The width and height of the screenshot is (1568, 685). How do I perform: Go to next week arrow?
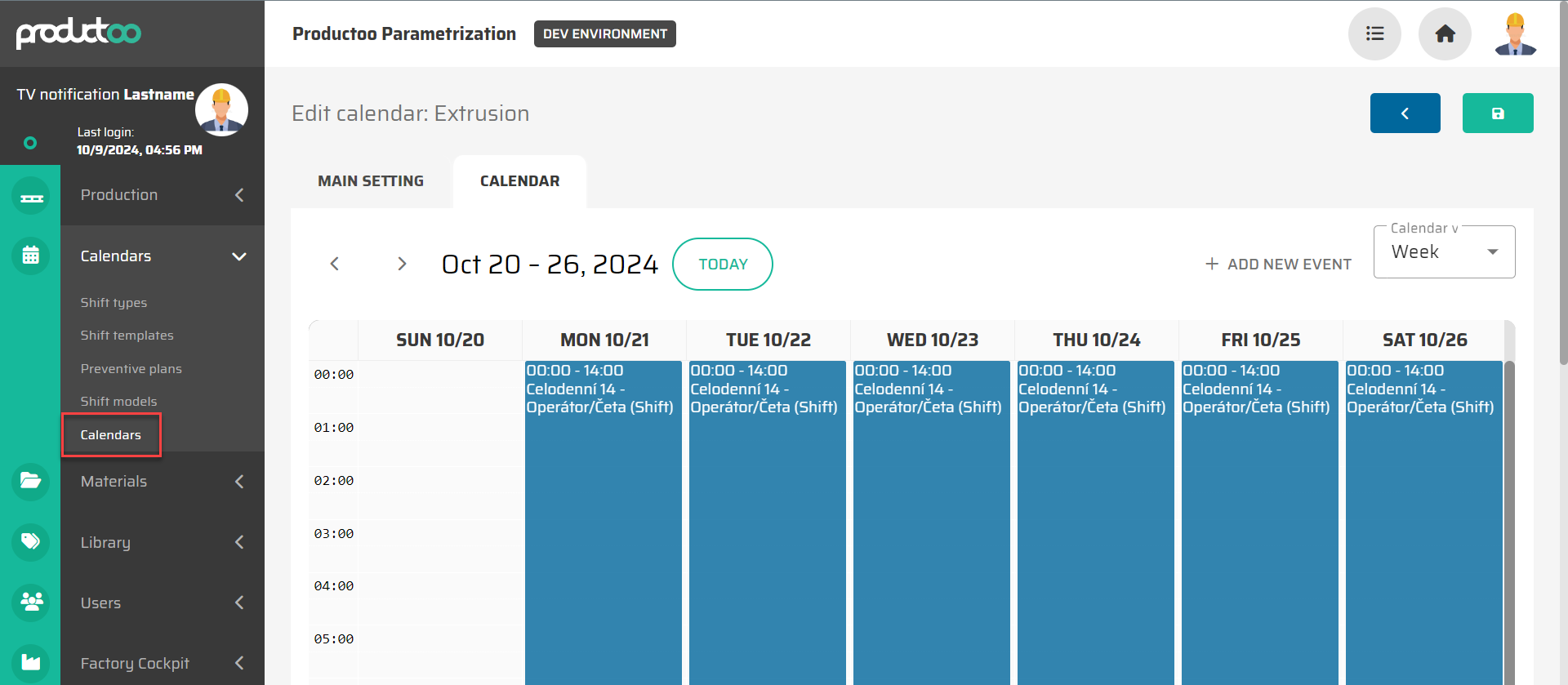[401, 264]
